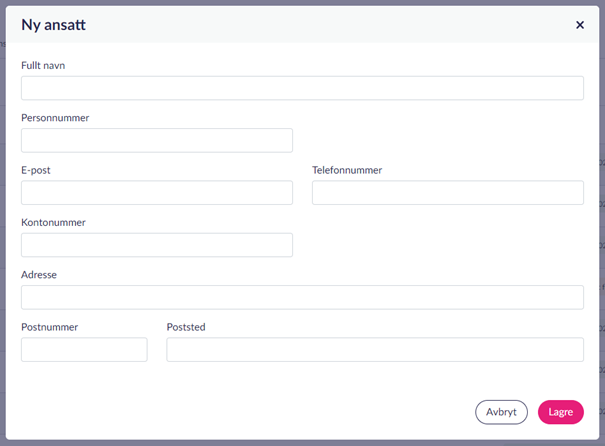Viewport: 605px width, 446px height.
Task: Focus the Kontonummer input box
Action: [157, 245]
